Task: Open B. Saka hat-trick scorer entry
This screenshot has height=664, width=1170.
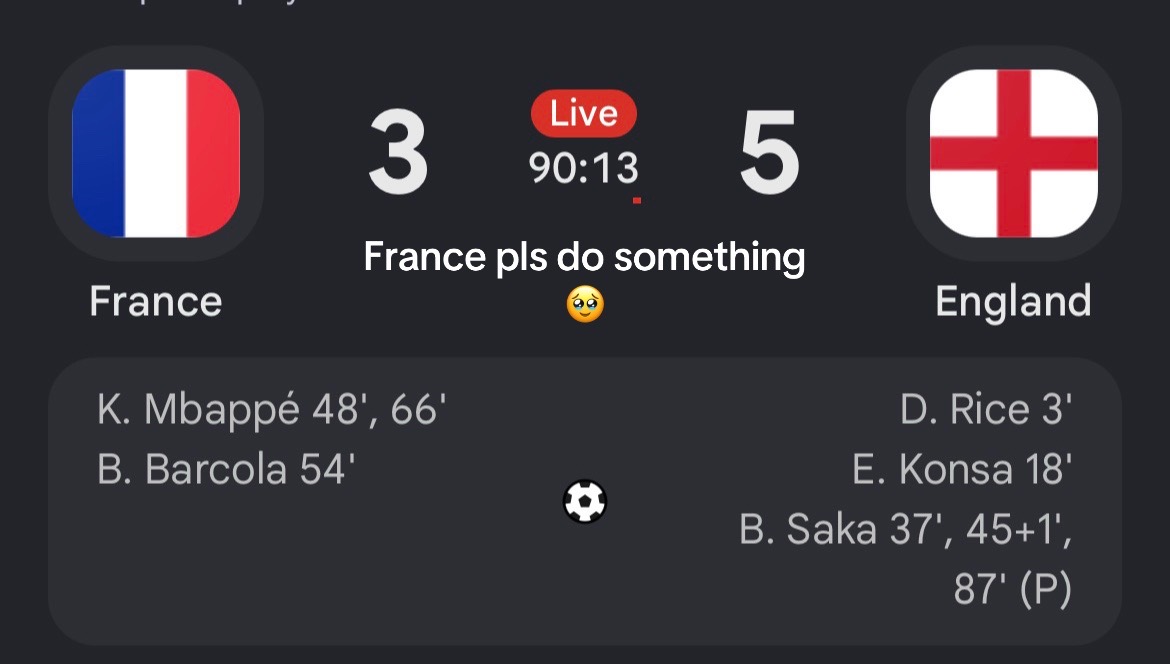Action: pyautogui.click(x=906, y=559)
